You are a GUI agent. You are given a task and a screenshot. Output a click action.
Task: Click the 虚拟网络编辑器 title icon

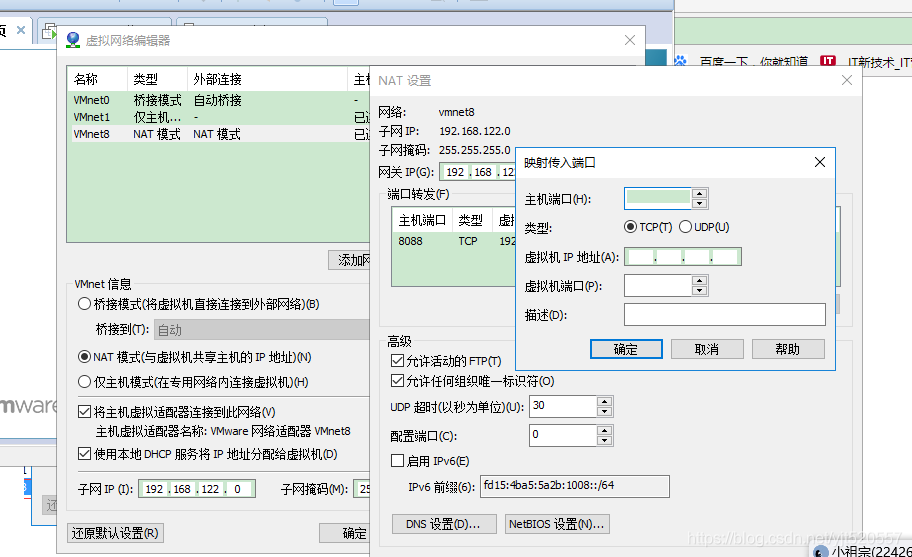[x=73, y=40]
